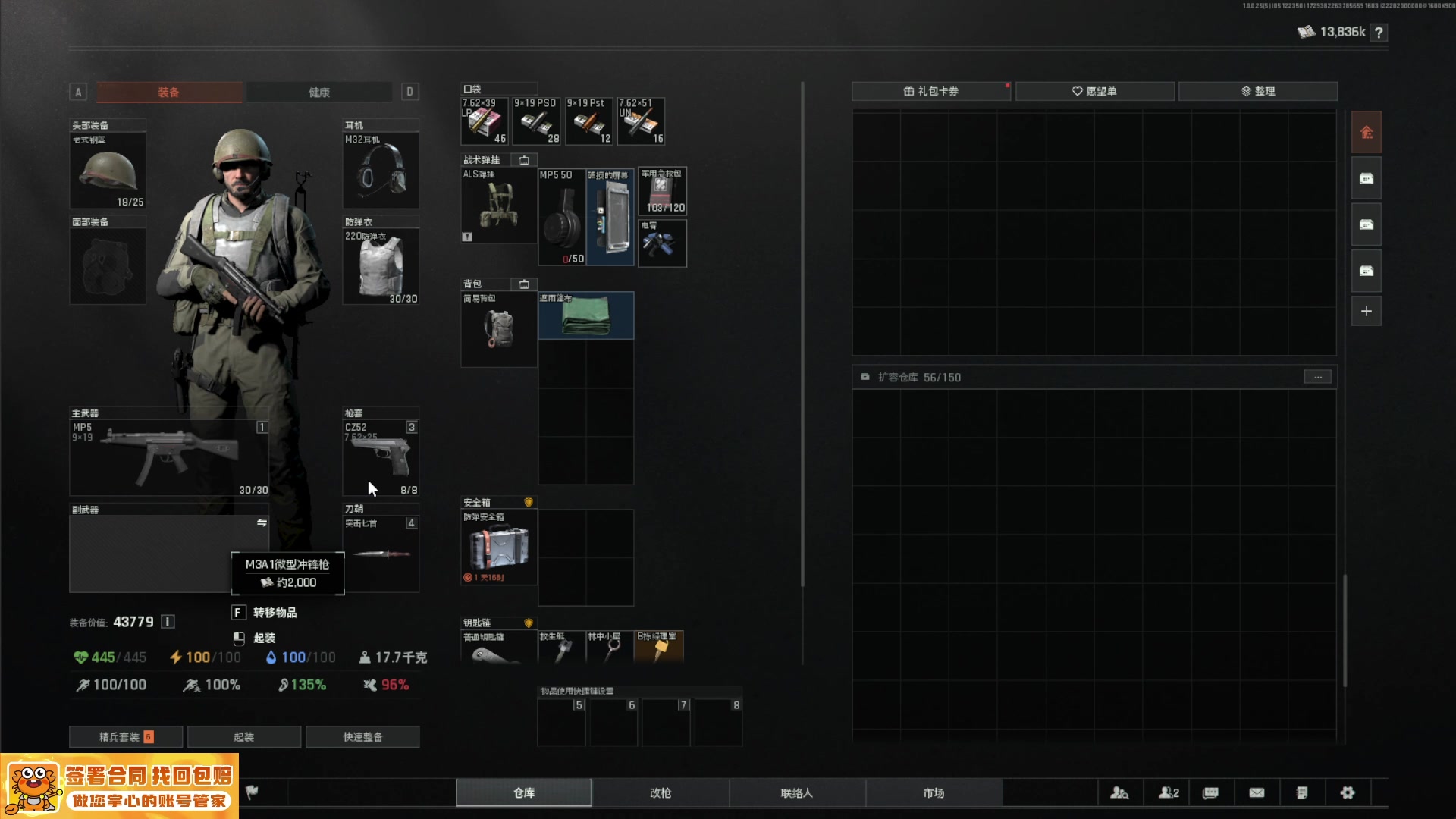Select the orange home stash icon

click(x=1366, y=133)
